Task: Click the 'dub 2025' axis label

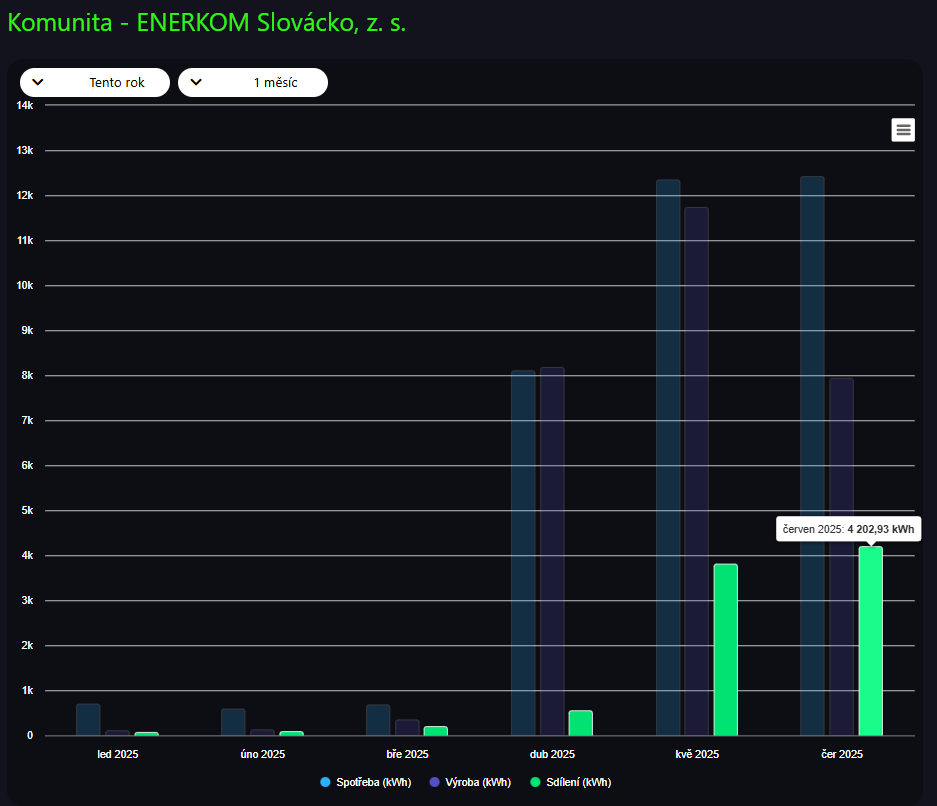Action: (552, 754)
